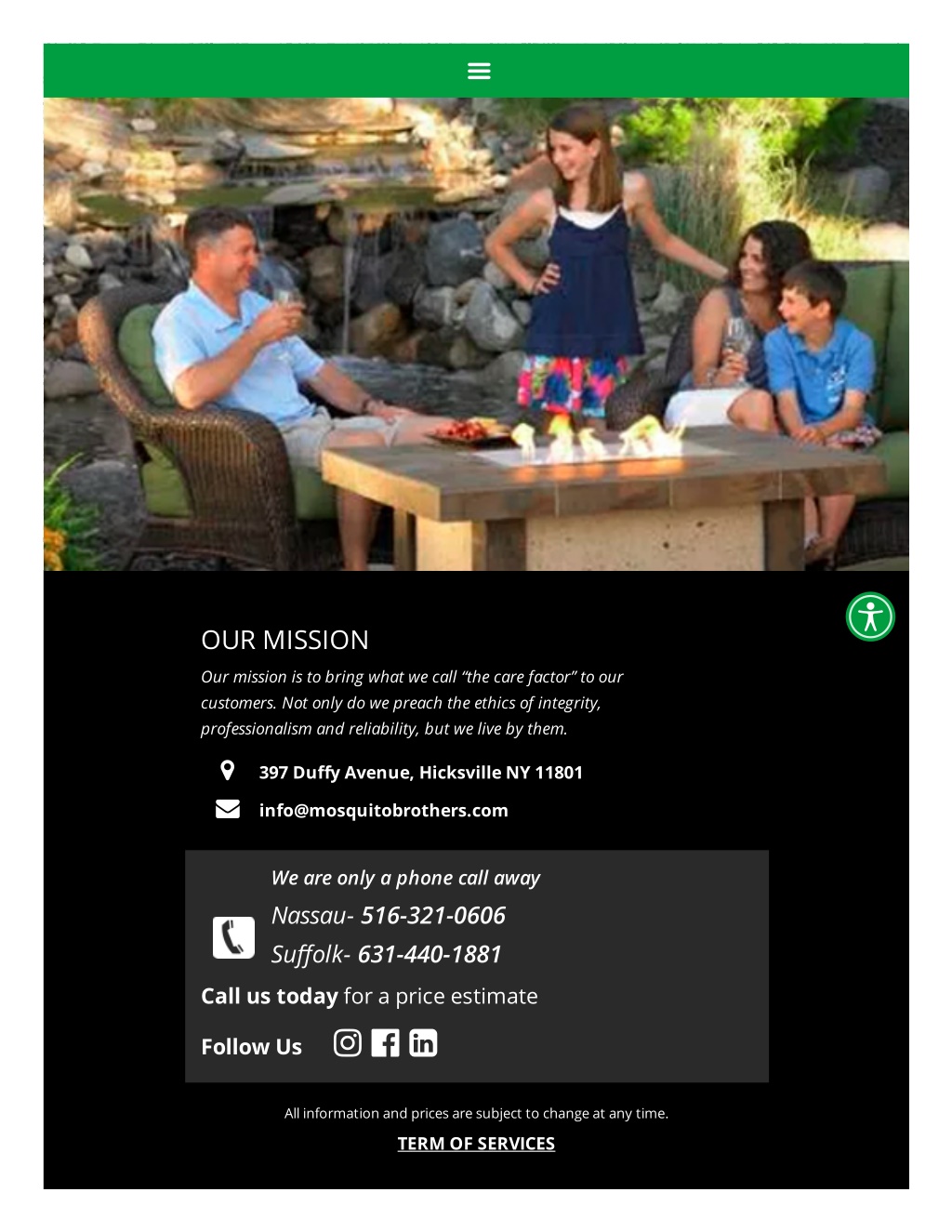Click the green header bar
952x1232 pixels.
[476, 71]
